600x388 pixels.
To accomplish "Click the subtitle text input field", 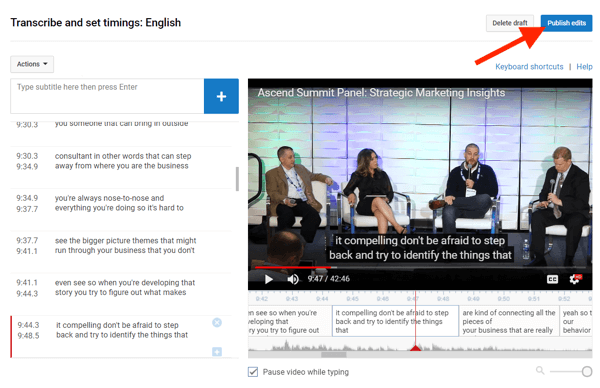I will (107, 96).
